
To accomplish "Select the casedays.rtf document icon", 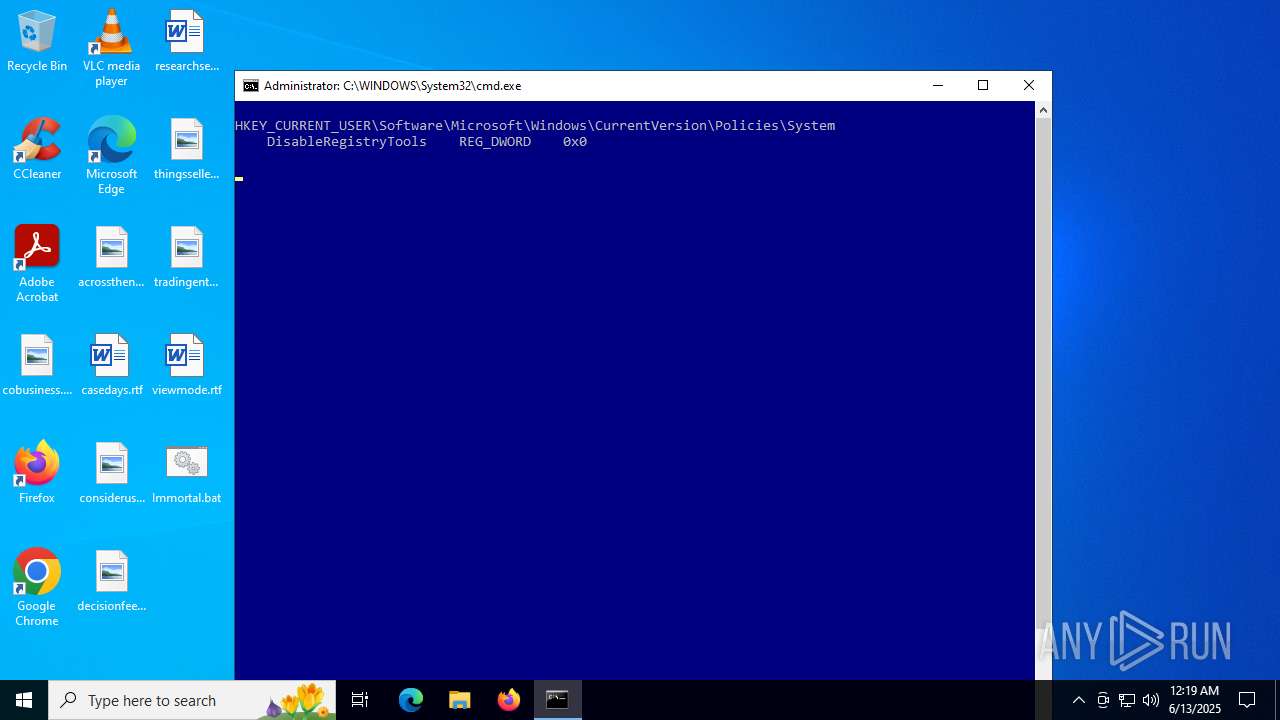I will tap(111, 366).
